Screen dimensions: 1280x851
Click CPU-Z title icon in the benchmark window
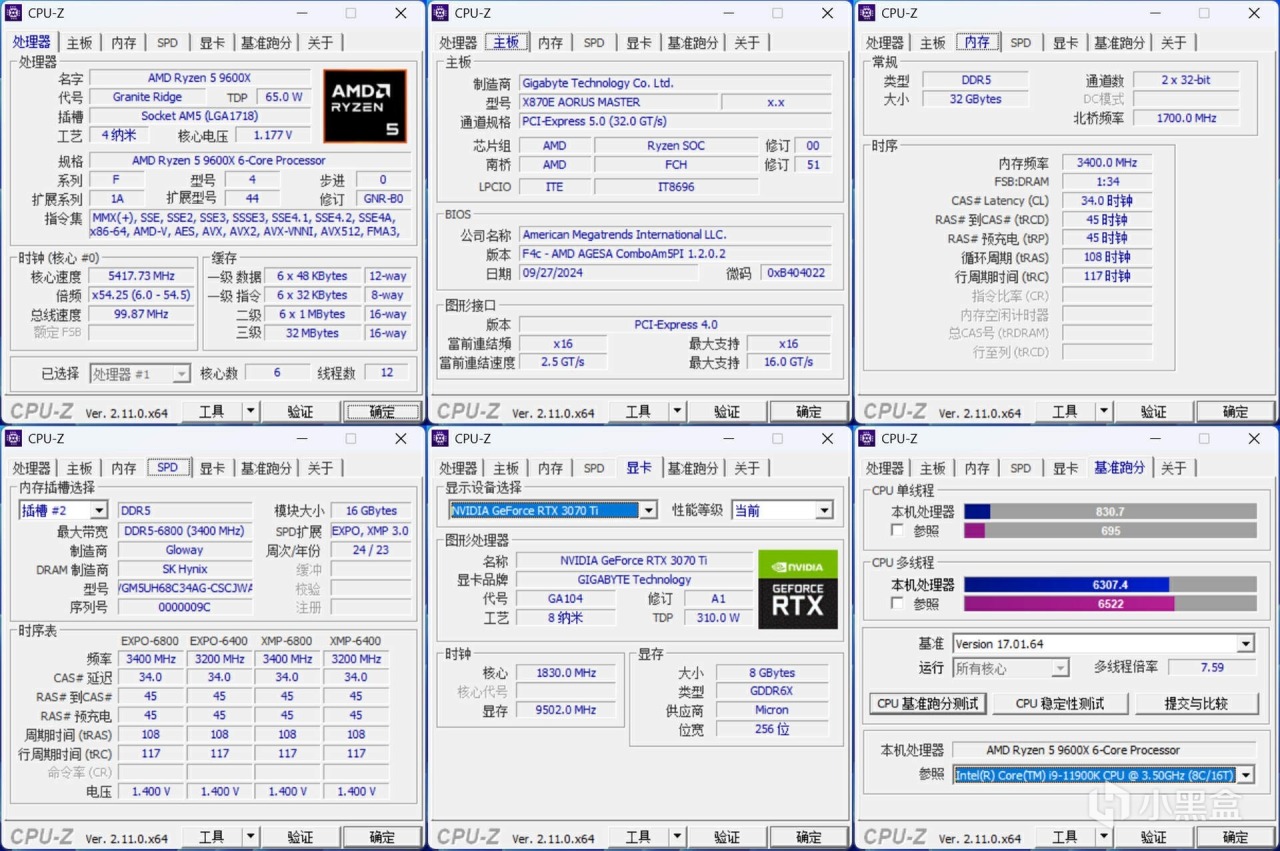click(x=867, y=438)
